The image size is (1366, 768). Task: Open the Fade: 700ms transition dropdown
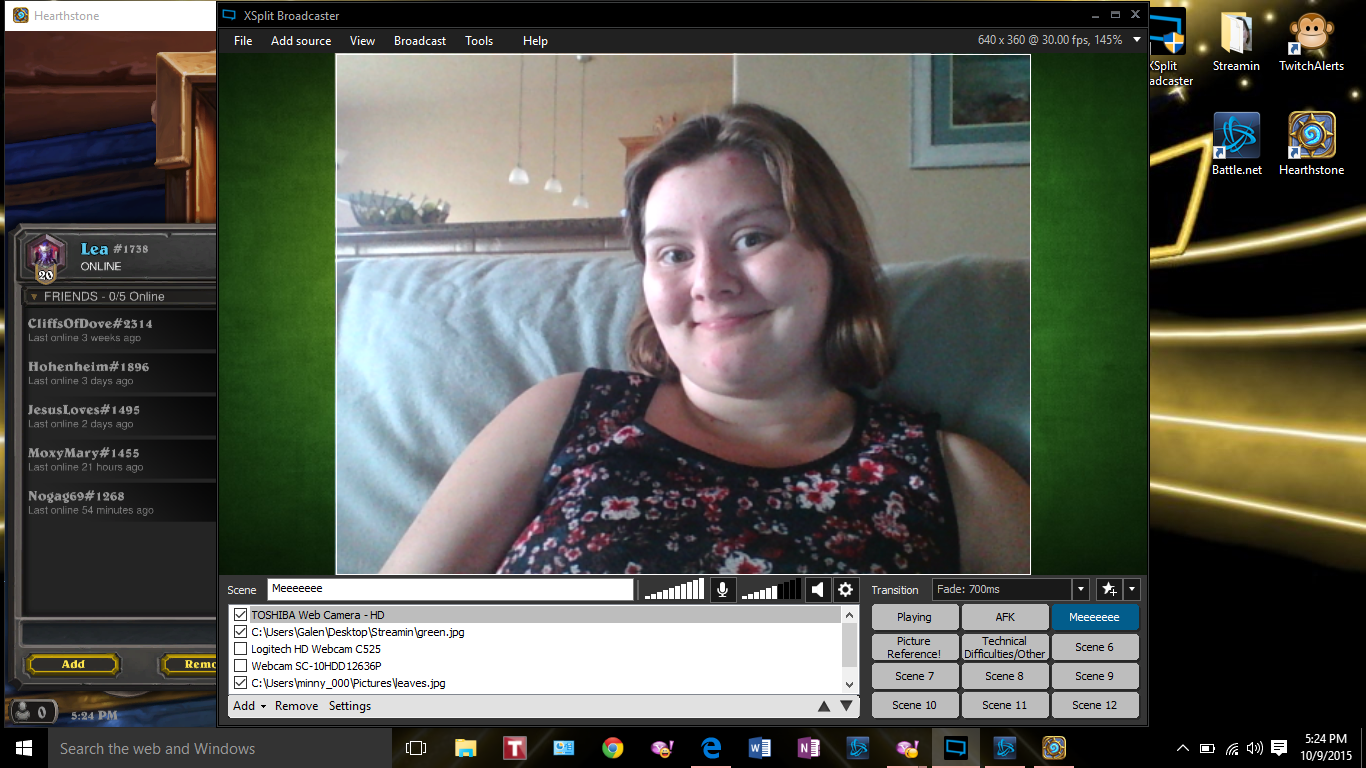pyautogui.click(x=1080, y=589)
